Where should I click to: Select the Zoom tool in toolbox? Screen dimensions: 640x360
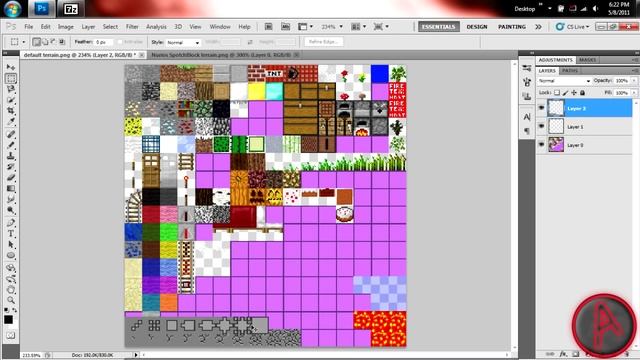tap(11, 300)
